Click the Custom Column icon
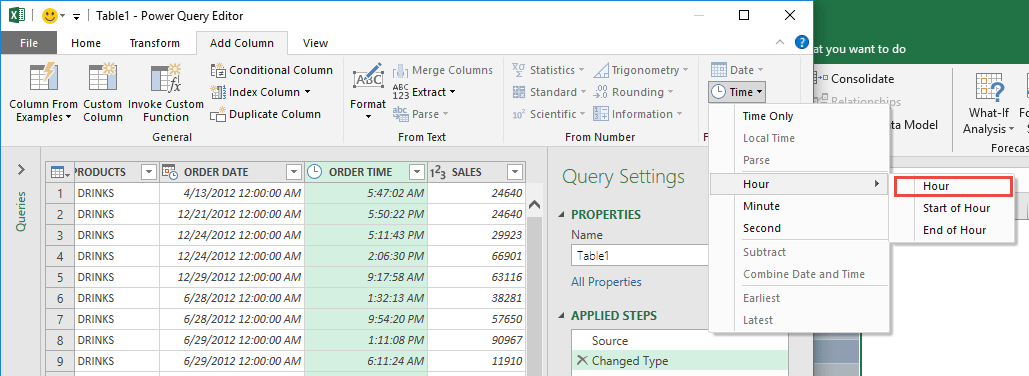 coord(102,78)
